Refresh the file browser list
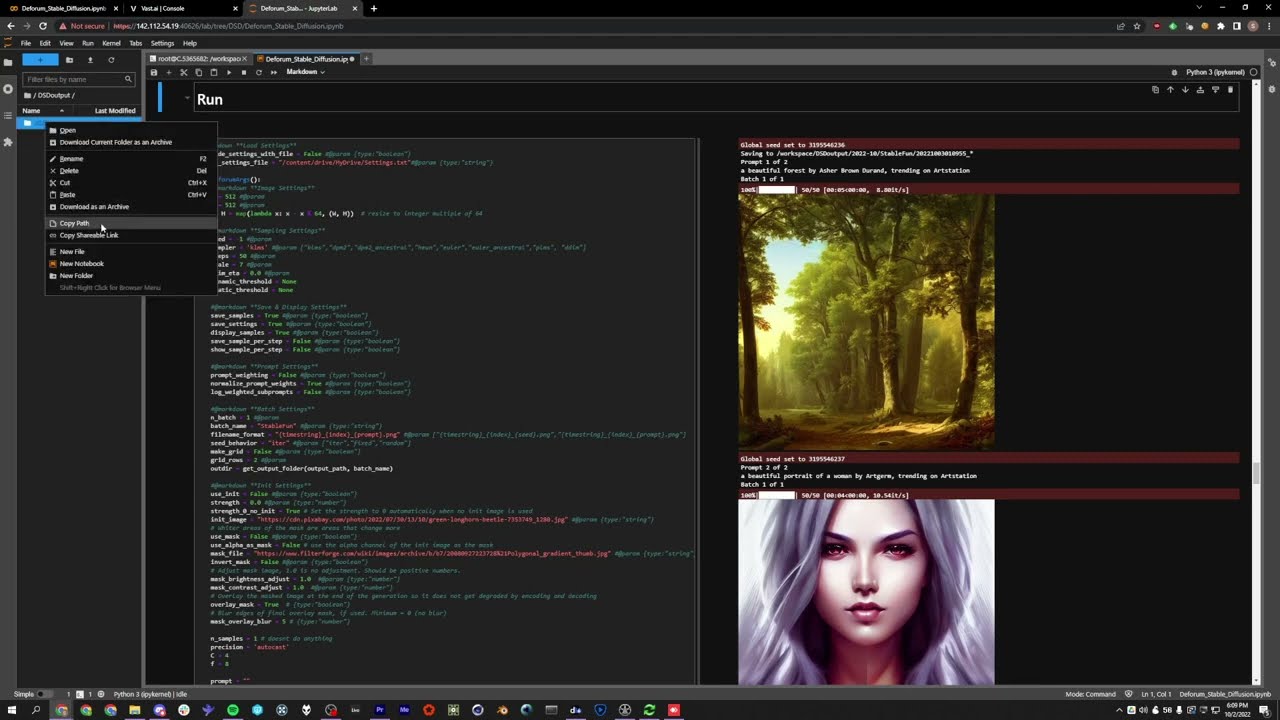Image resolution: width=1280 pixels, height=720 pixels. click(x=111, y=60)
